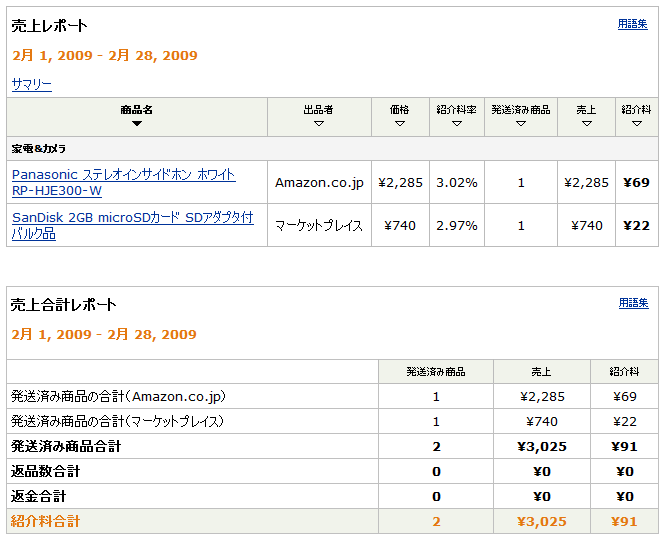This screenshot has width=666, height=539.
Task: Click the 売上合計レポート heading
Action: point(64,305)
